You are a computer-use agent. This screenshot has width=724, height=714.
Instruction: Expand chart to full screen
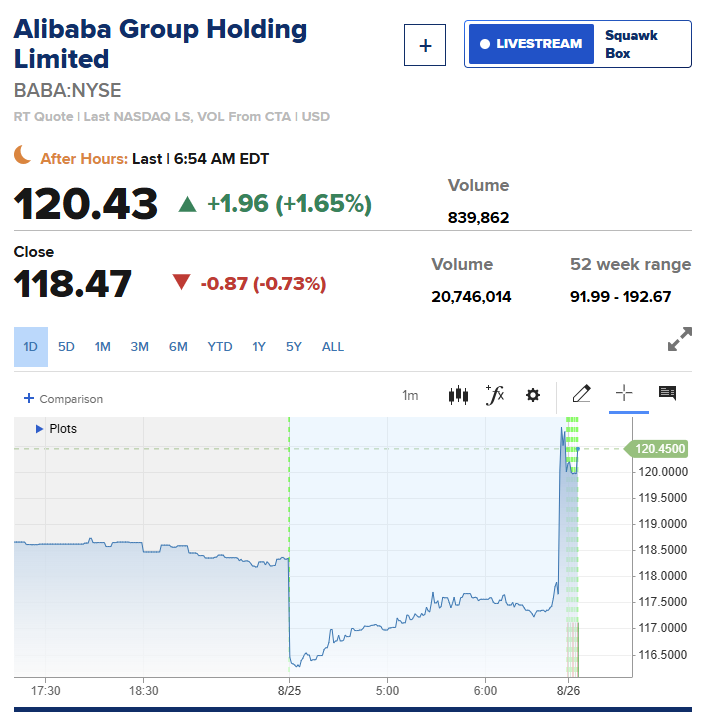680,339
